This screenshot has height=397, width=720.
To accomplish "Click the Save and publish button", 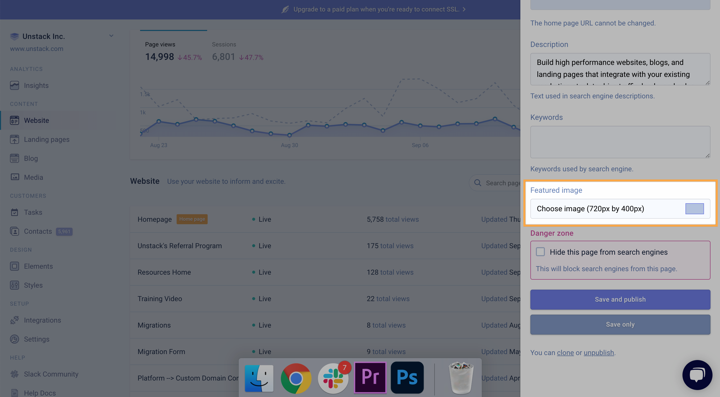I will 620,299.
